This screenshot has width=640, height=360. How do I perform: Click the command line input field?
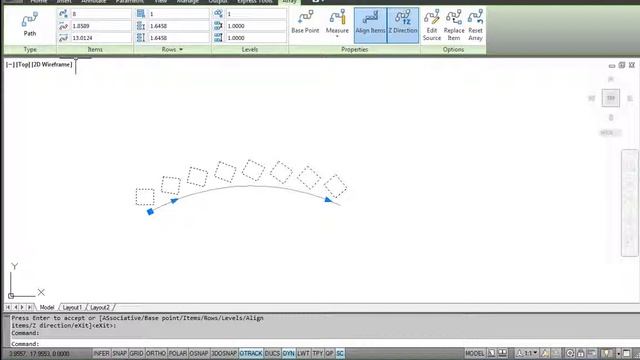(324, 344)
